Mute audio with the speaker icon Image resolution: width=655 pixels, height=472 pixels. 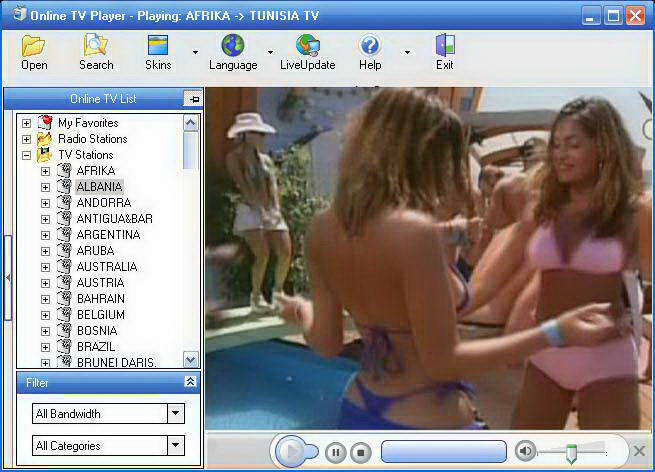(x=525, y=451)
